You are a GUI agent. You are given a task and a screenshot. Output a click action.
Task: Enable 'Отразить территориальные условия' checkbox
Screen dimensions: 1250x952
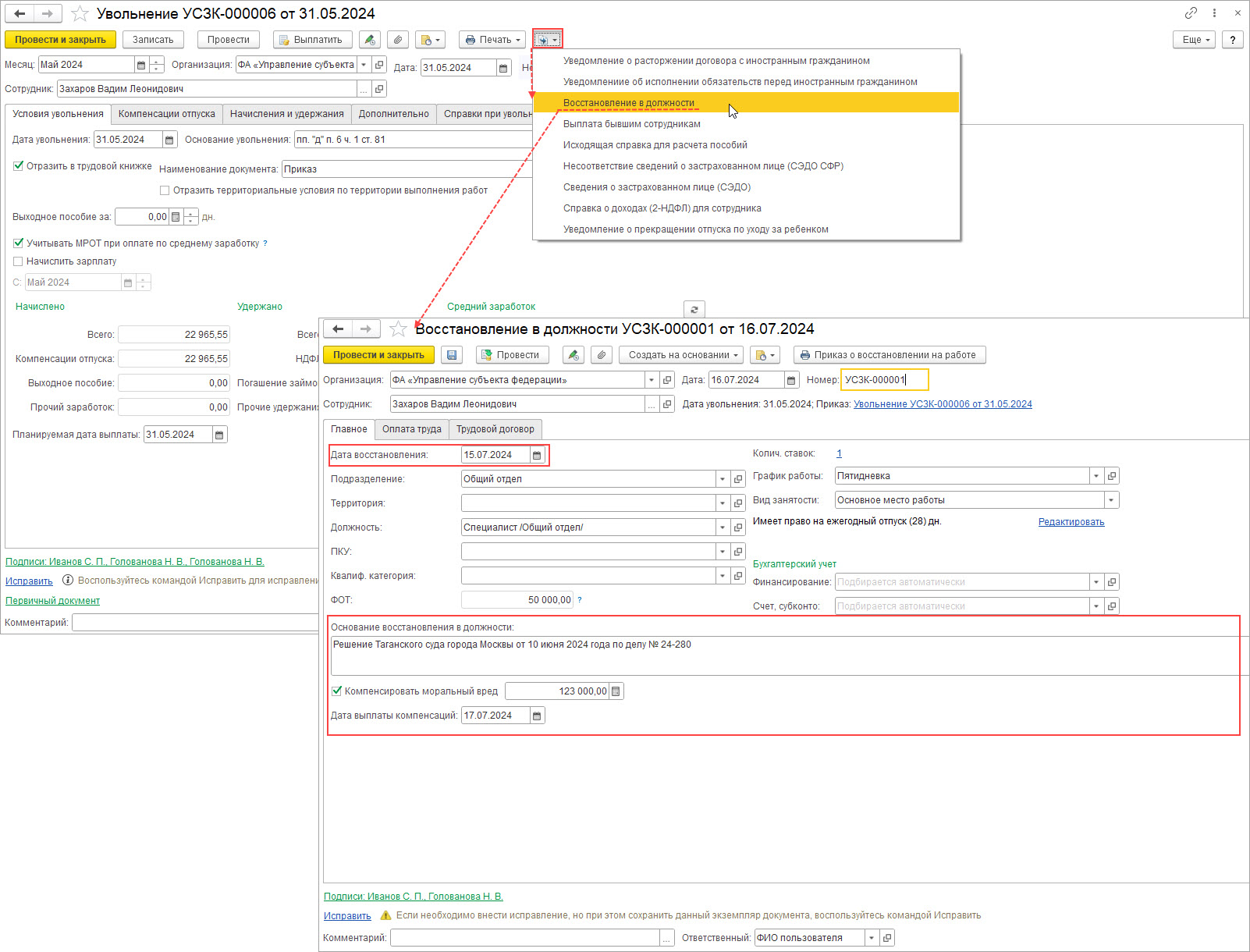click(165, 190)
